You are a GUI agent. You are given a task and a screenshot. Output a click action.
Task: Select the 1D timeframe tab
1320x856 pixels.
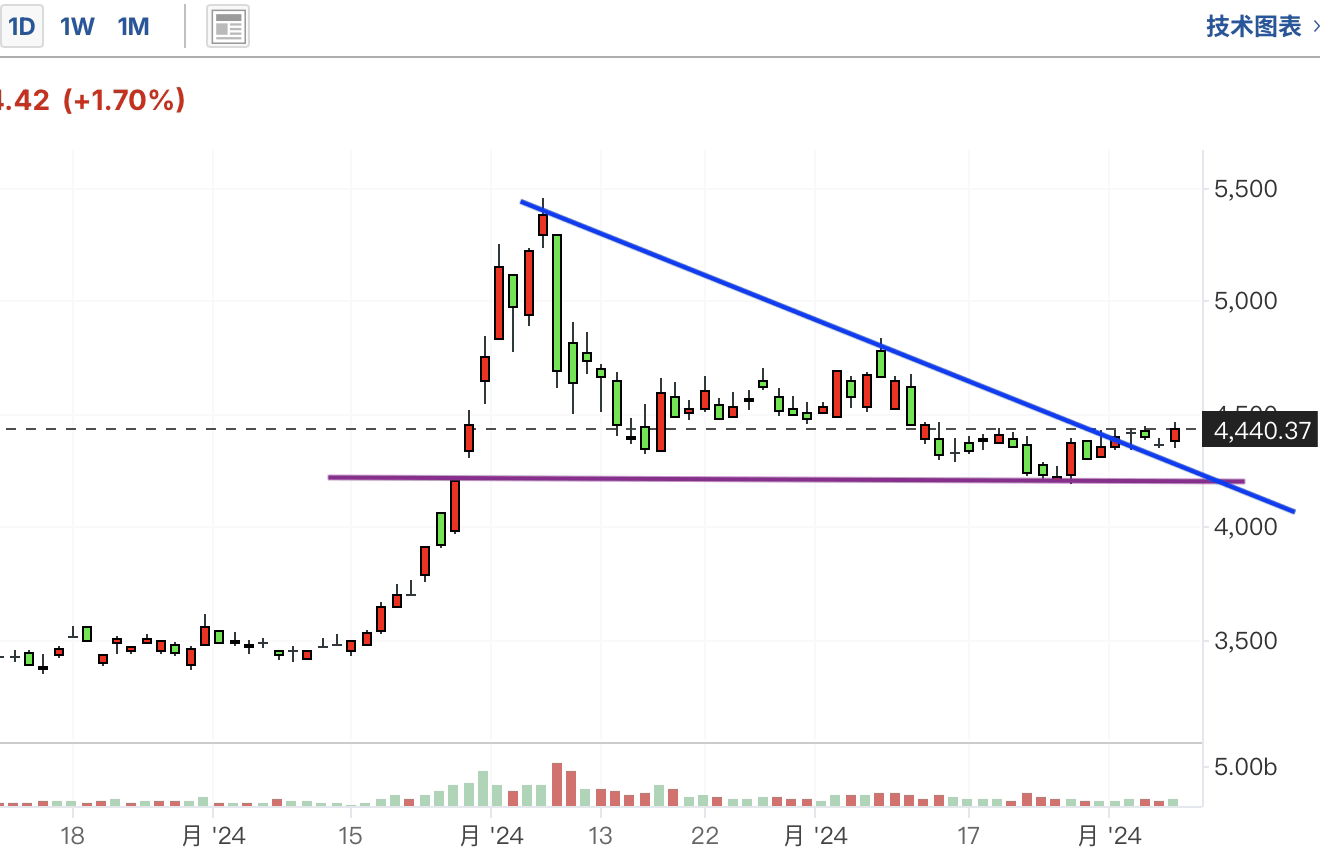pos(20,27)
